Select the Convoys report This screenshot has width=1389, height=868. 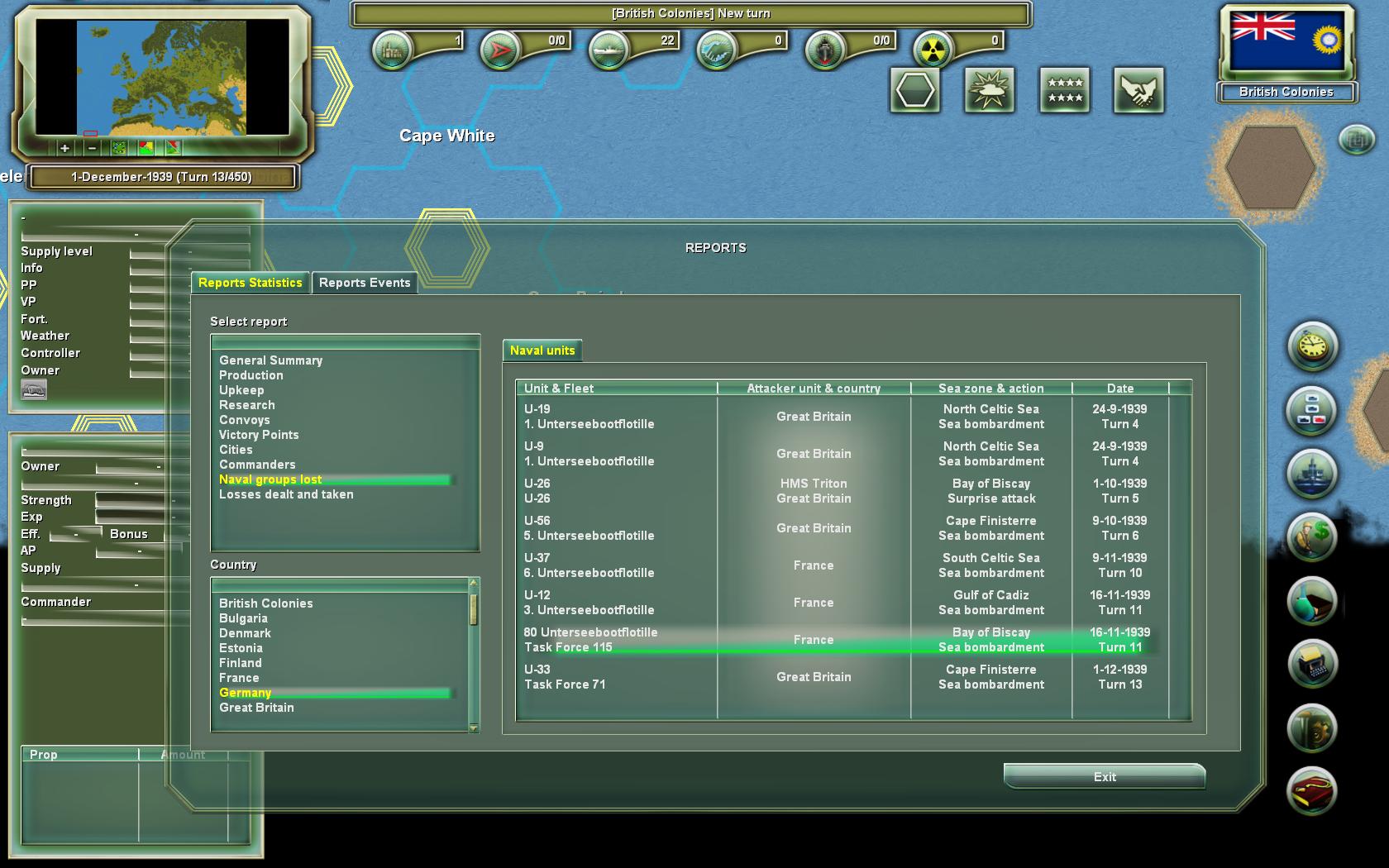[245, 420]
